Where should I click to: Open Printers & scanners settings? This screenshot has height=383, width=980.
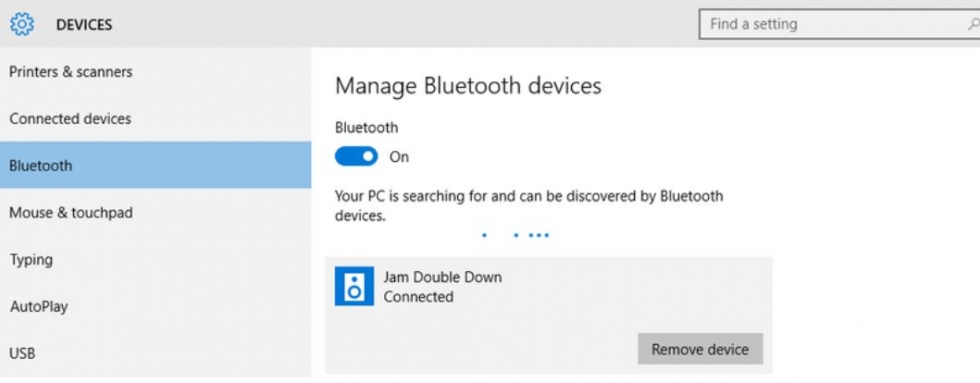(x=156, y=72)
